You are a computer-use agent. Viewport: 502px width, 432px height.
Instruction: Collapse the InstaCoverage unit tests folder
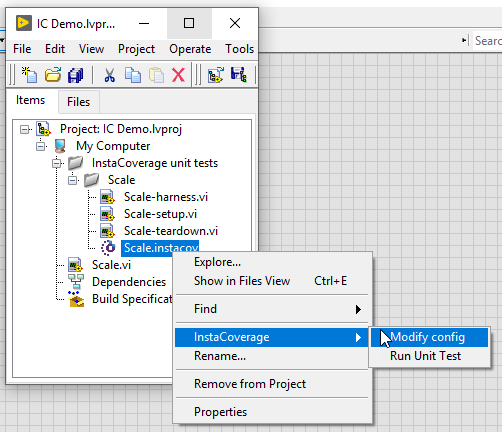pos(57,163)
